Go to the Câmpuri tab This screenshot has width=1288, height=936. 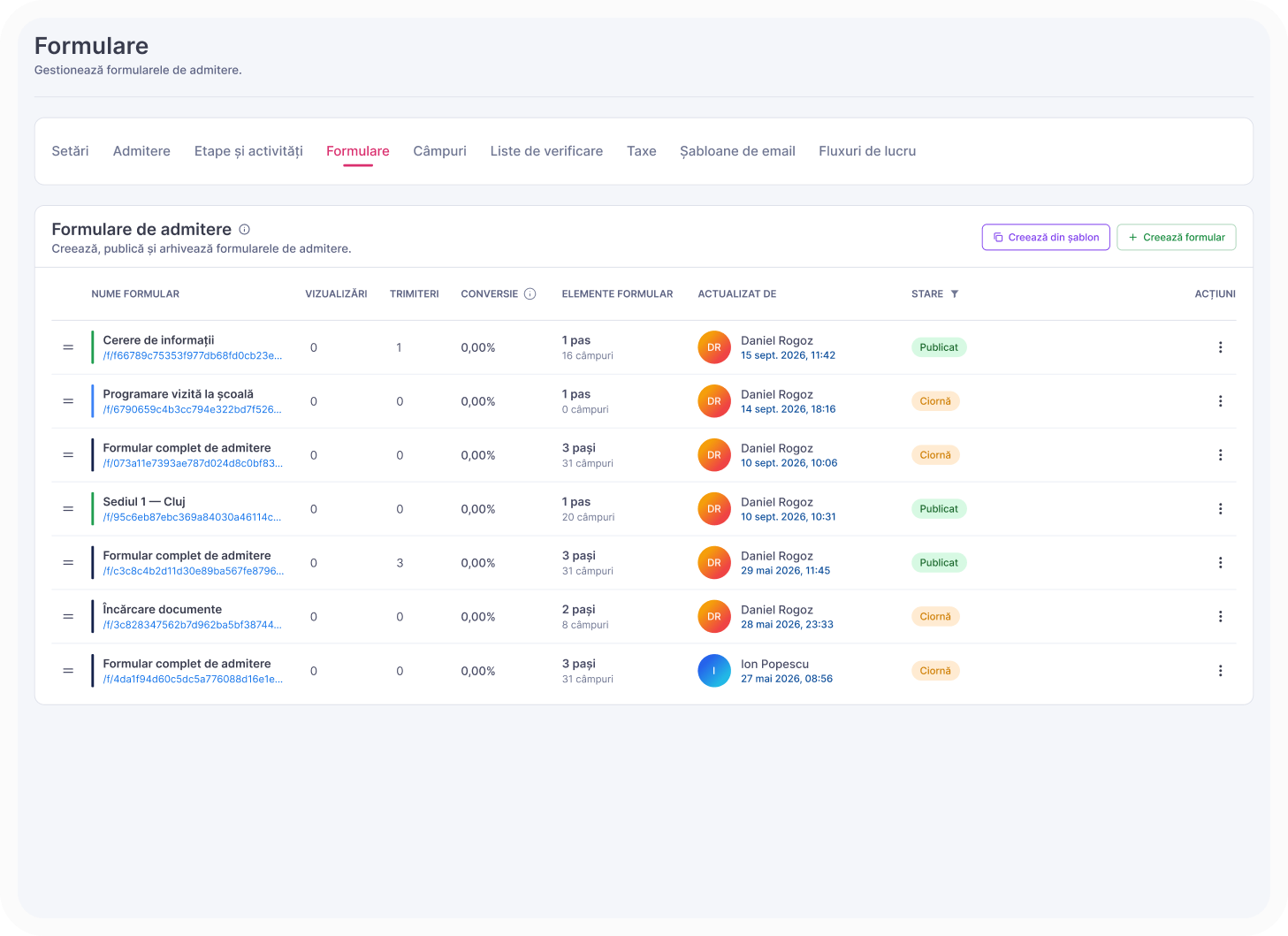pos(439,151)
